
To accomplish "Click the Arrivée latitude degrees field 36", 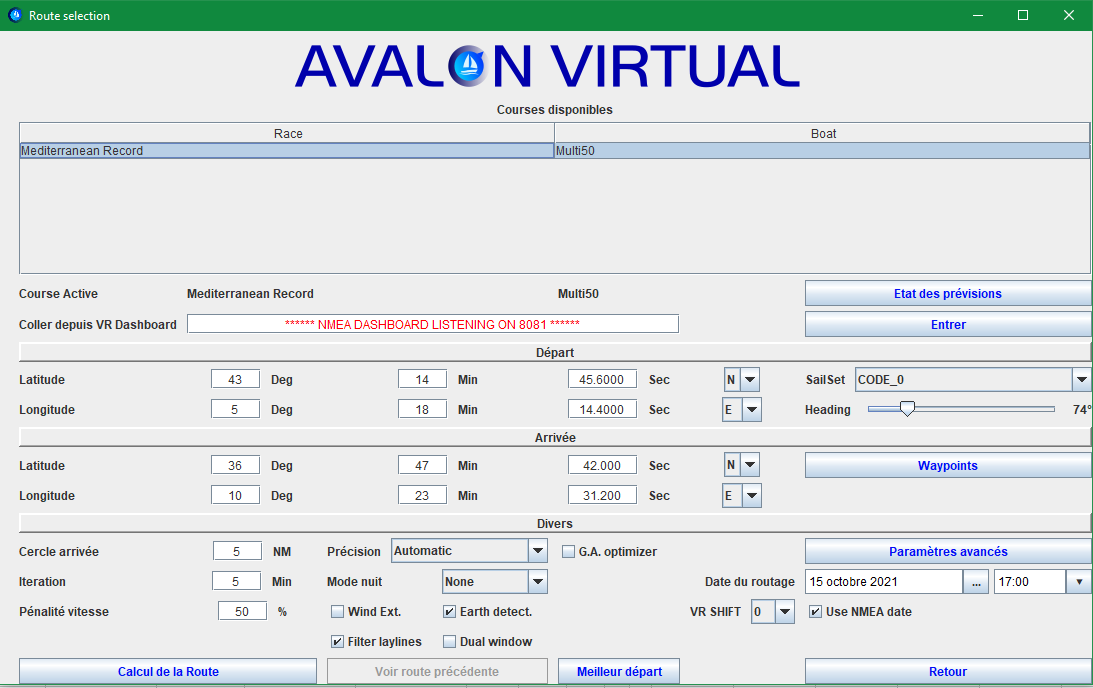I will [x=235, y=465].
